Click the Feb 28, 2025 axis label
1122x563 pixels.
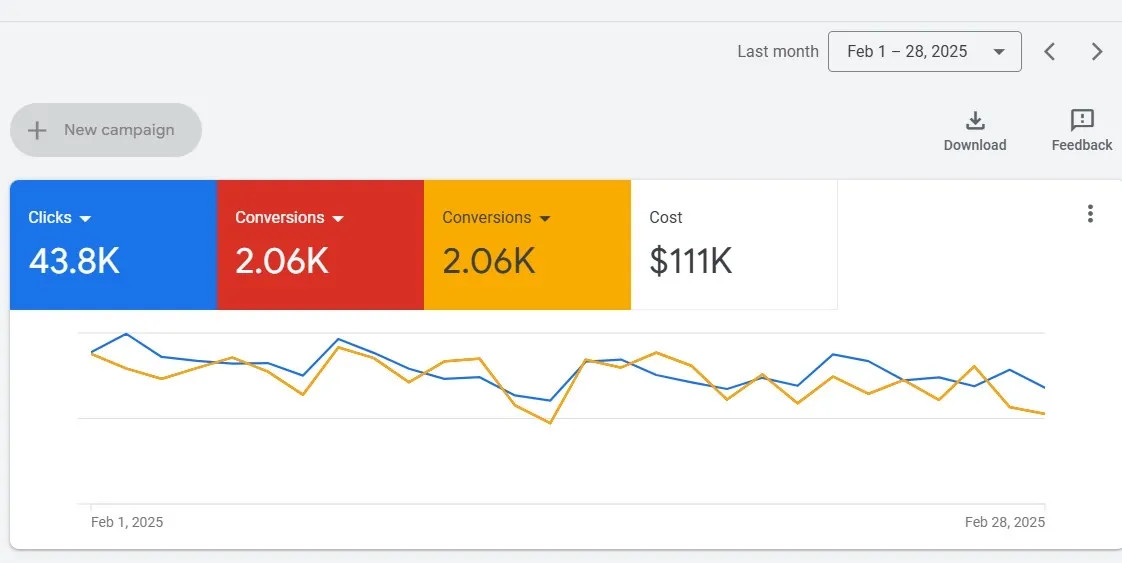[x=1005, y=522]
